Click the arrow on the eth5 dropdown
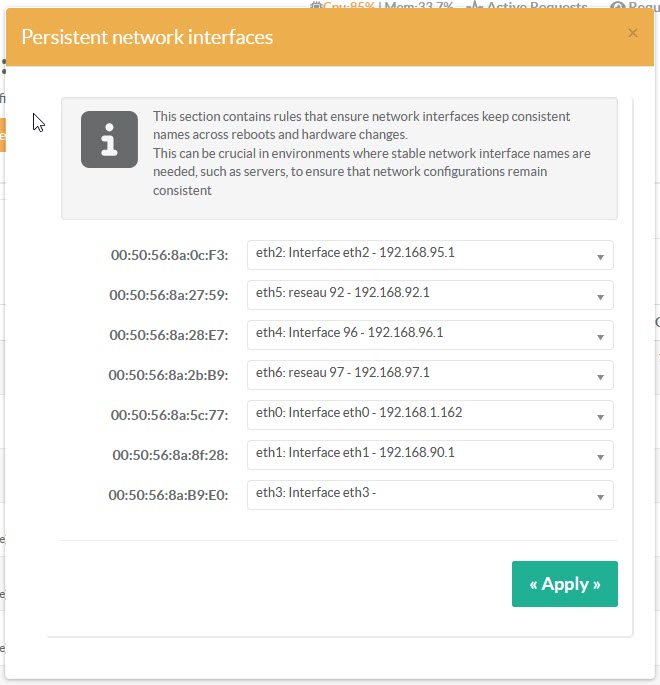The width and height of the screenshot is (660, 685). point(600,297)
